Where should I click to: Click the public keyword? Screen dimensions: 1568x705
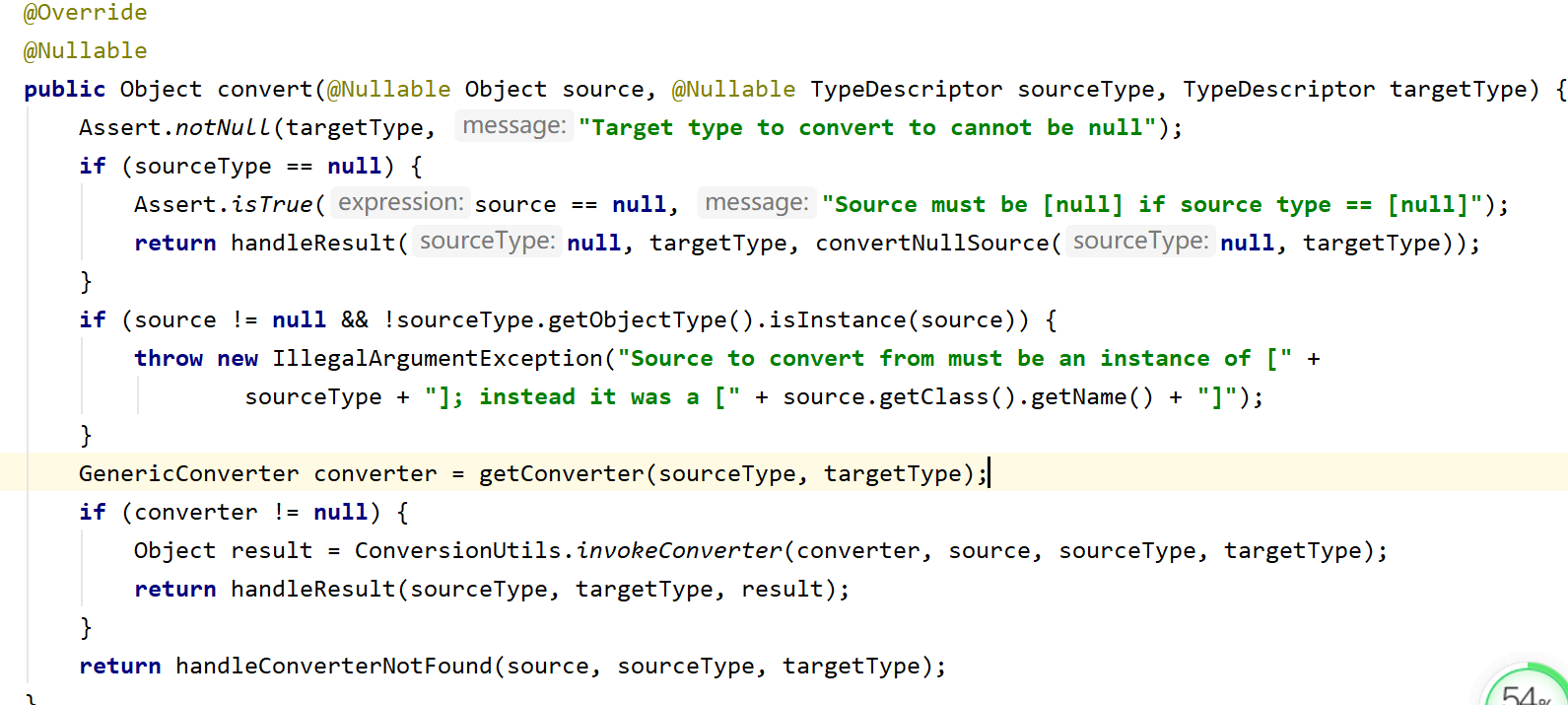(x=64, y=90)
